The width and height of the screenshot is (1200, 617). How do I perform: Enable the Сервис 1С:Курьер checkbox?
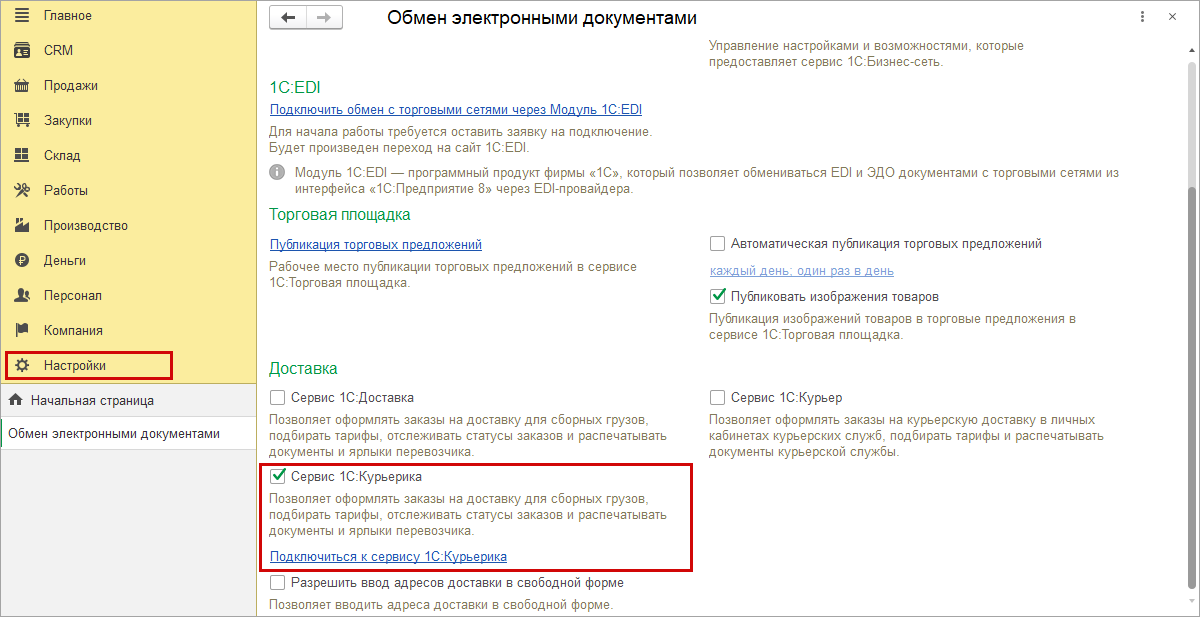pos(717,397)
